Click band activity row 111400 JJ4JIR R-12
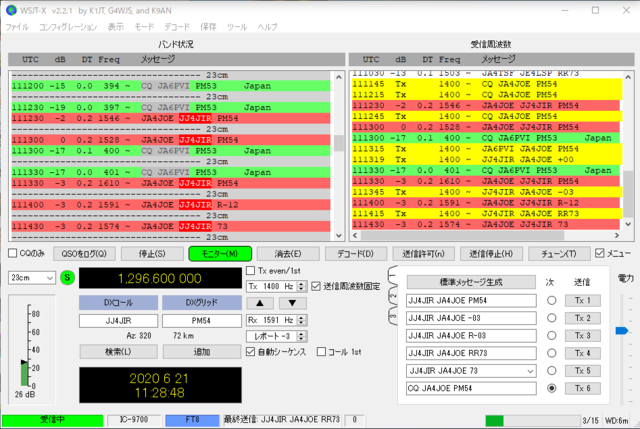This screenshot has width=640, height=429. click(x=171, y=204)
